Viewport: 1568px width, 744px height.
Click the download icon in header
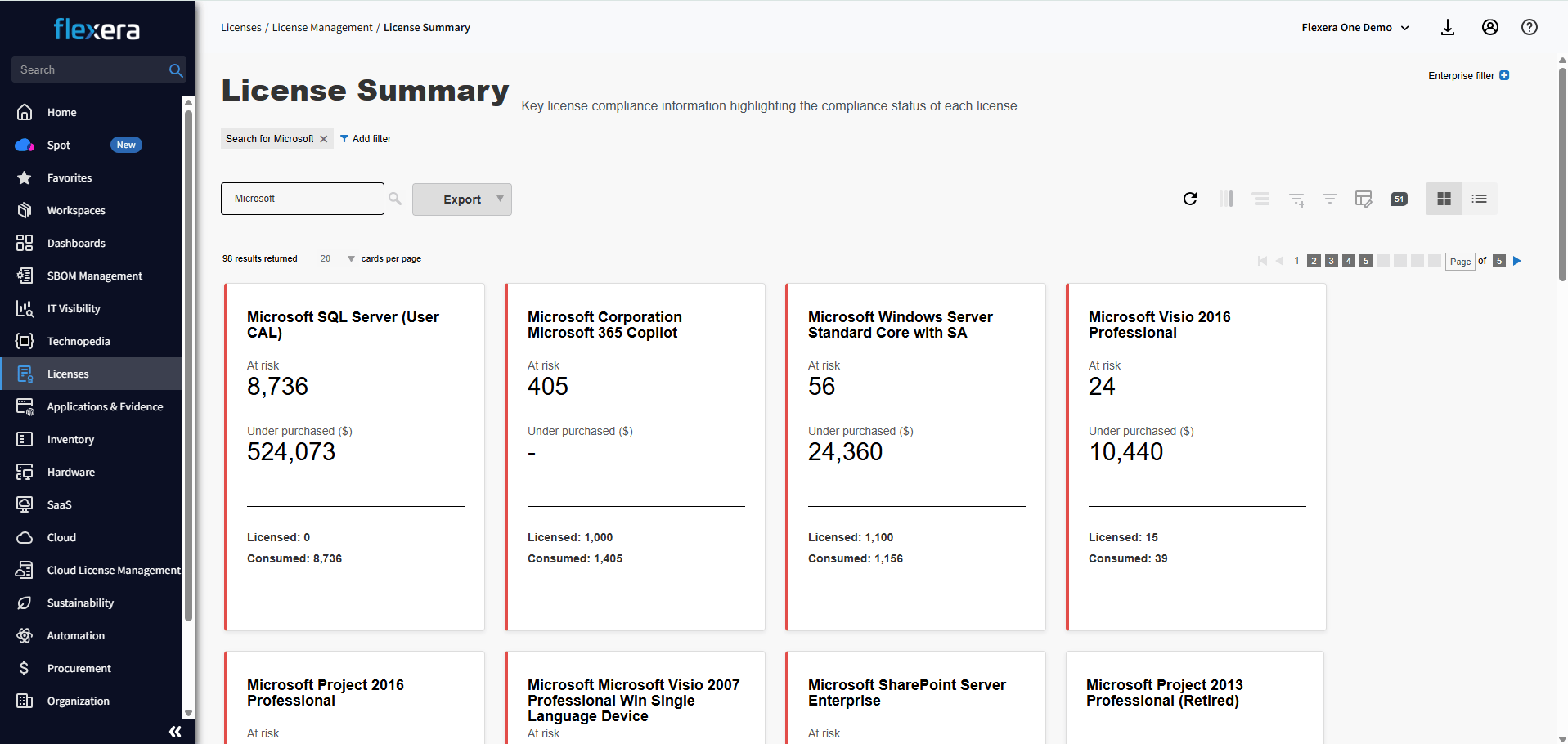tap(1448, 27)
